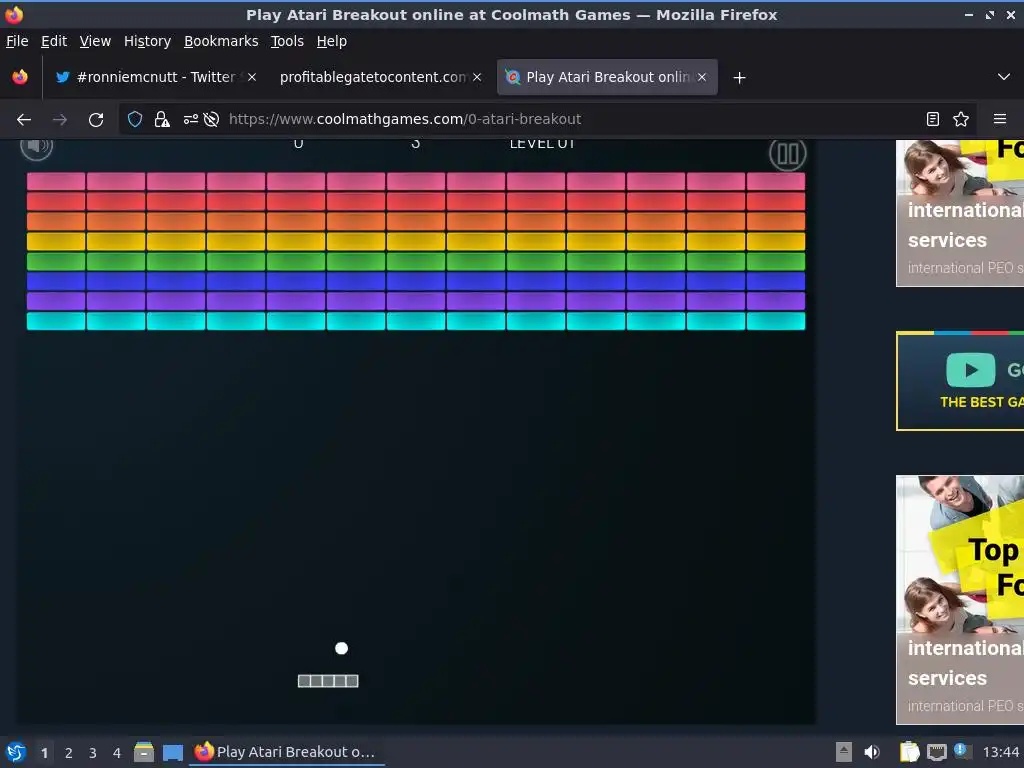Open the File menu
This screenshot has width=1024, height=768.
point(17,41)
